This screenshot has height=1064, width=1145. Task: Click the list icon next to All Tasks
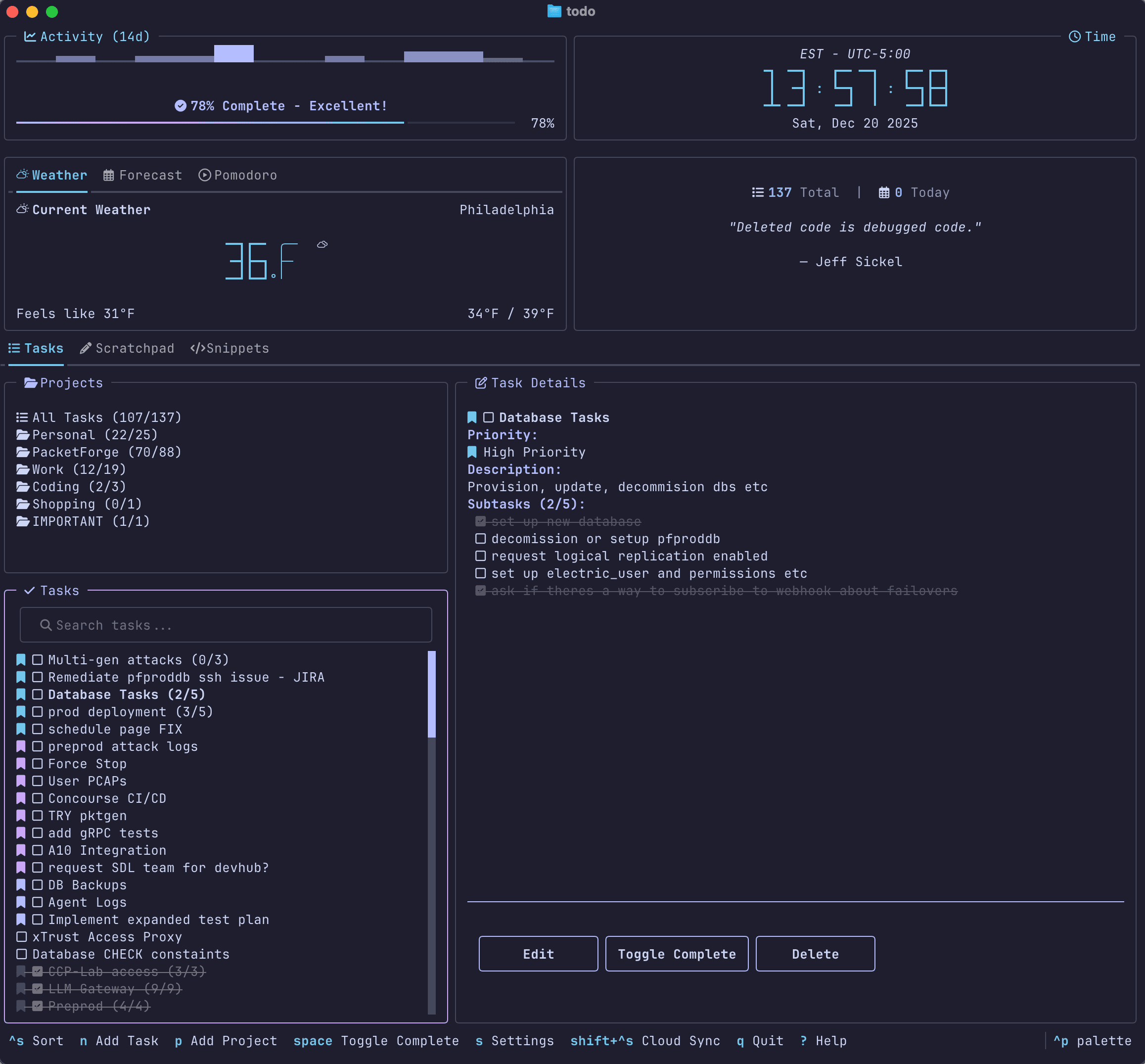[21, 416]
